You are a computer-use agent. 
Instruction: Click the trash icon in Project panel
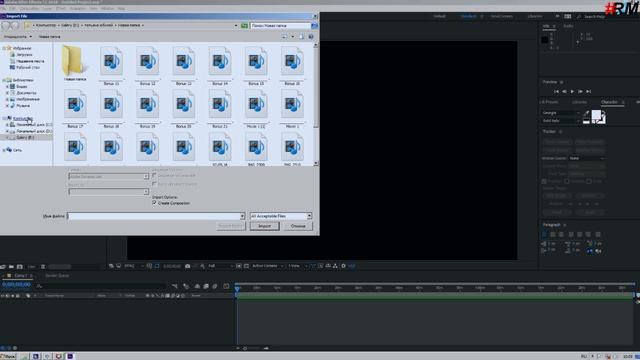coord(43,267)
